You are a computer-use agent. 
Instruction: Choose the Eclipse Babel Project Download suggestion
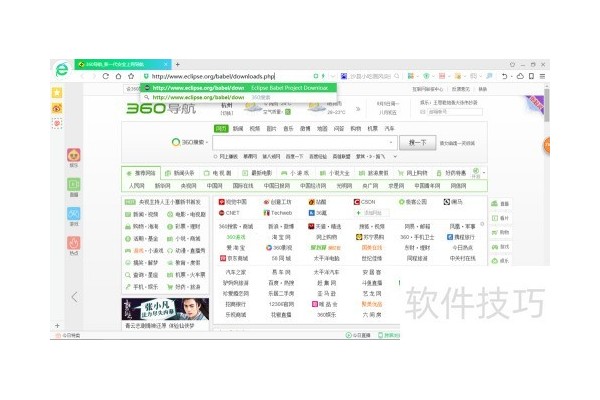pos(239,88)
